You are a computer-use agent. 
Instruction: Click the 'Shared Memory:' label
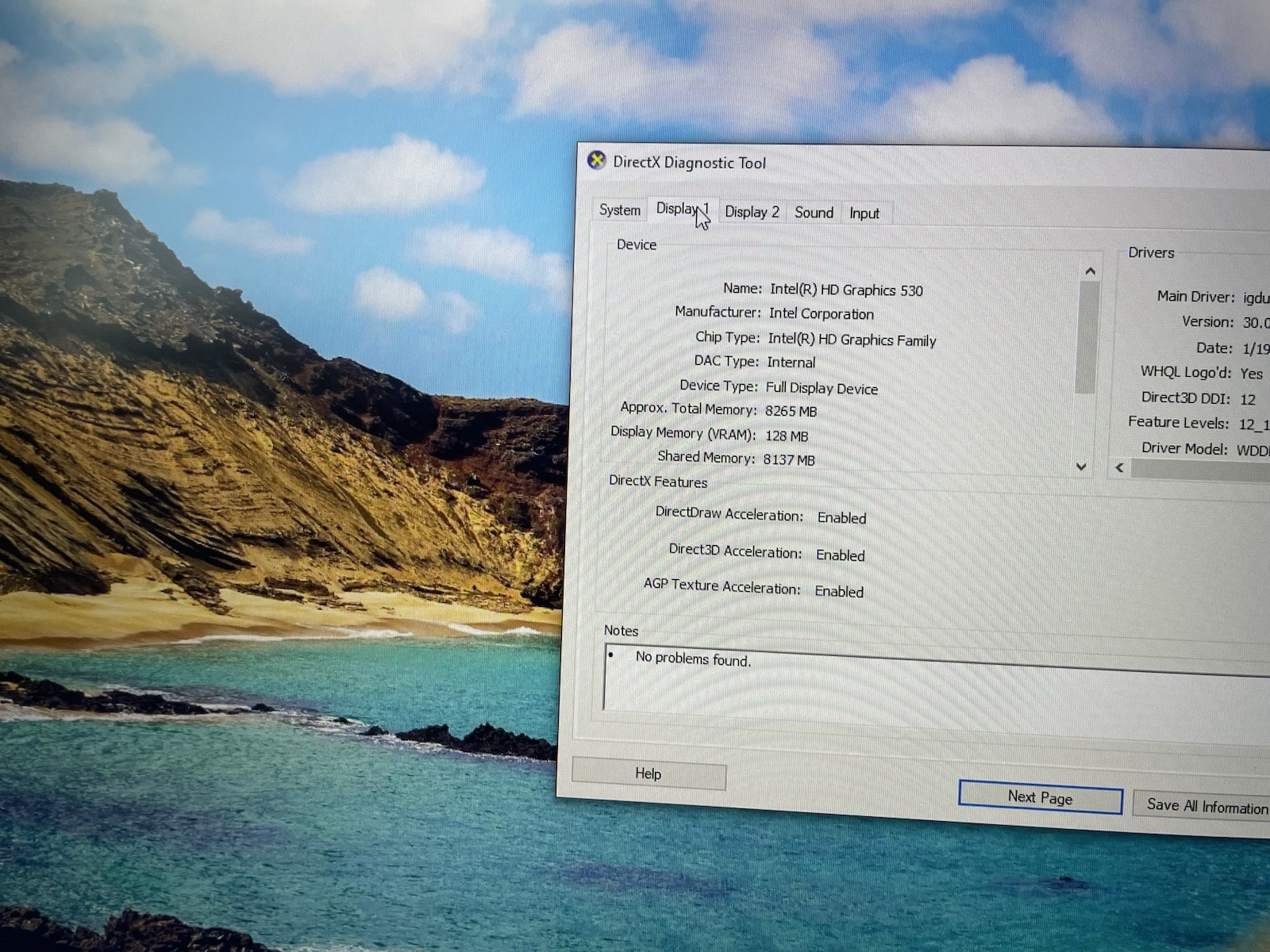pos(706,457)
